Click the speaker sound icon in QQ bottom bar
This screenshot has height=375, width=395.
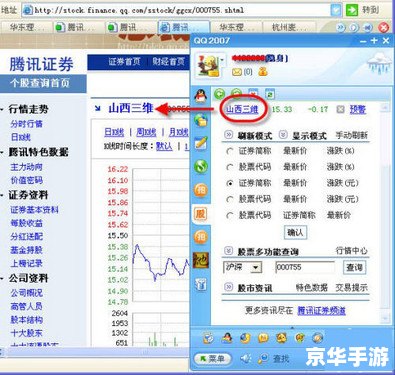click(x=246, y=358)
